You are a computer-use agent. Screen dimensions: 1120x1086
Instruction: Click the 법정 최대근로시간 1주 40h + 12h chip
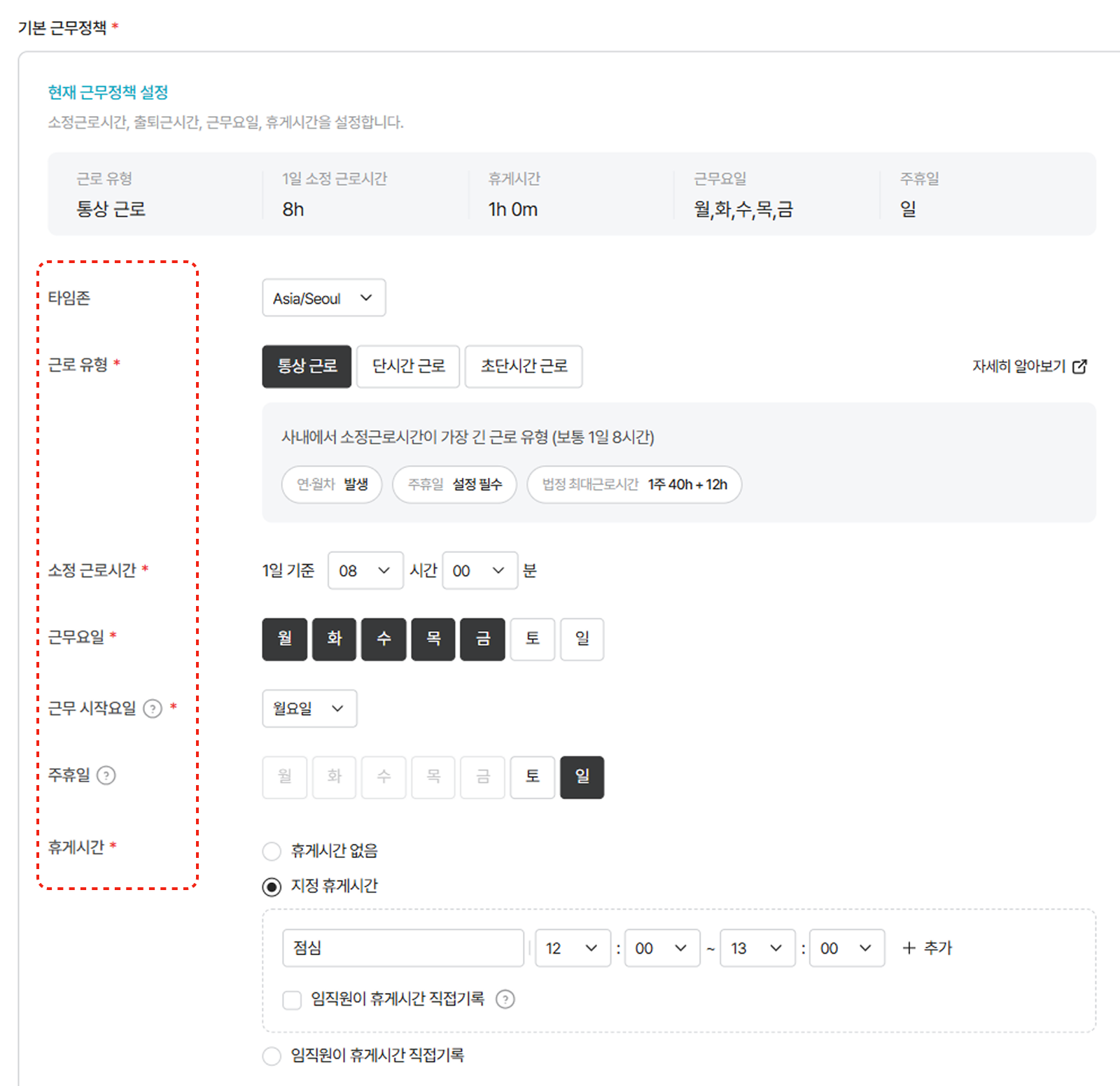click(x=634, y=484)
